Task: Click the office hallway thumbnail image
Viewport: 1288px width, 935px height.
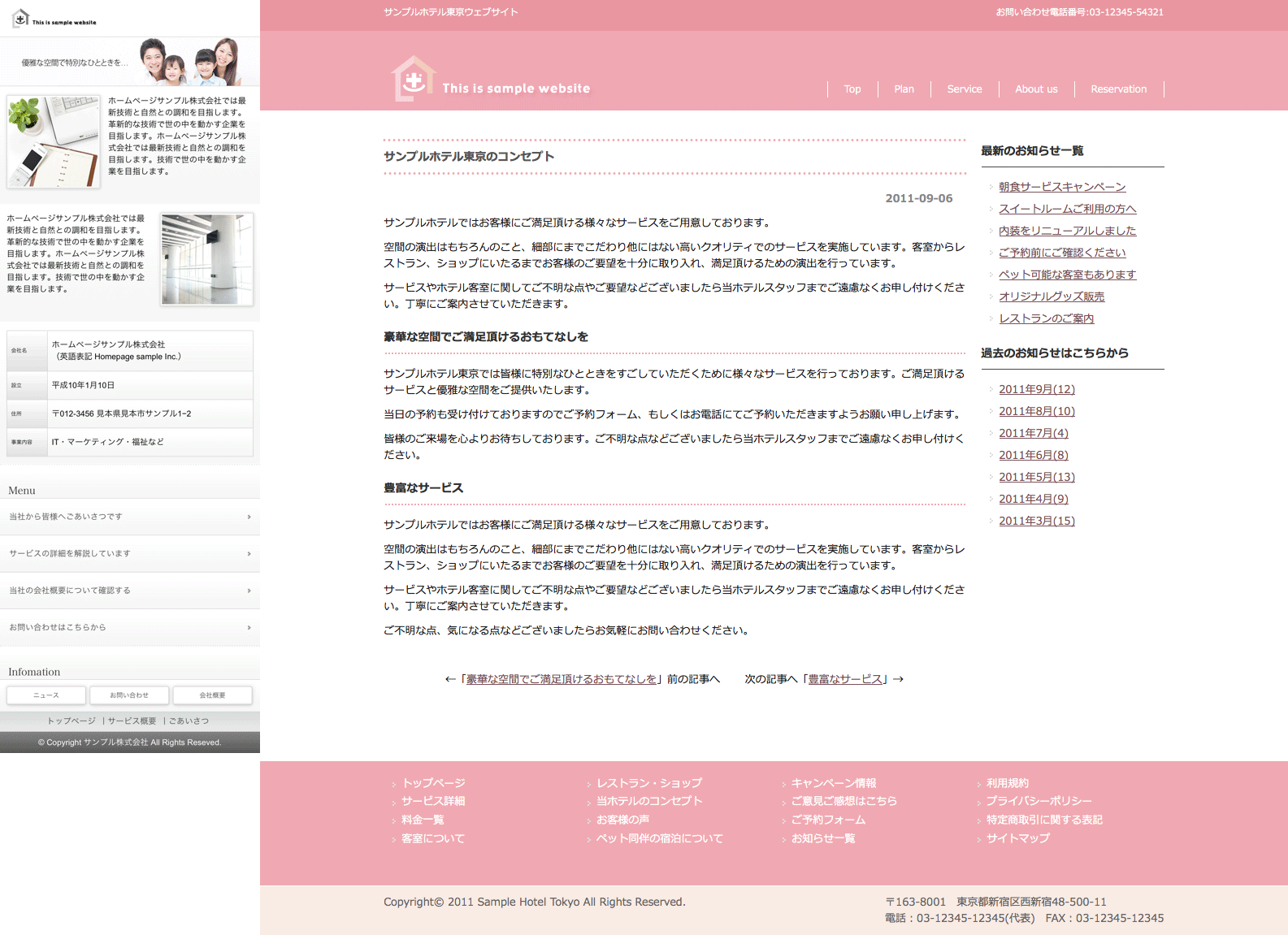Action: pyautogui.click(x=207, y=259)
